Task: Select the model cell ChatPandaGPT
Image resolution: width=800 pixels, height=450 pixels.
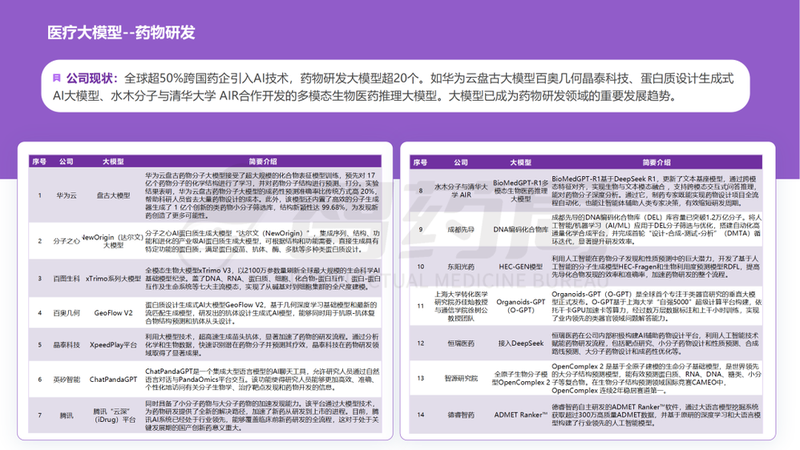Action: (113, 379)
